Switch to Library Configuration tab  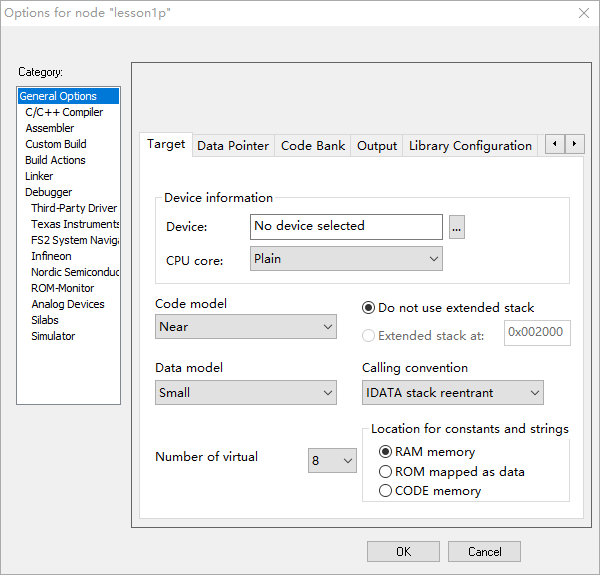470,146
